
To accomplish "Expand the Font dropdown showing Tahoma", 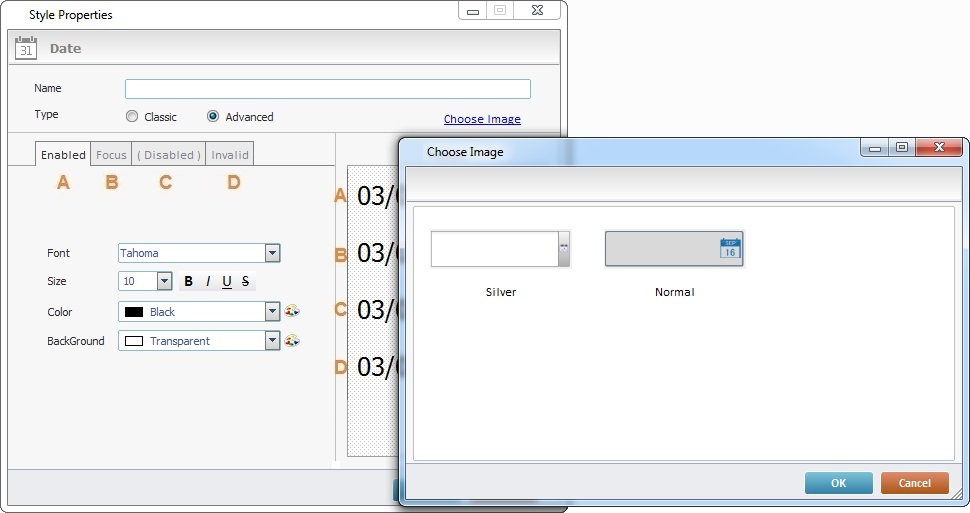I will pyautogui.click(x=272, y=254).
